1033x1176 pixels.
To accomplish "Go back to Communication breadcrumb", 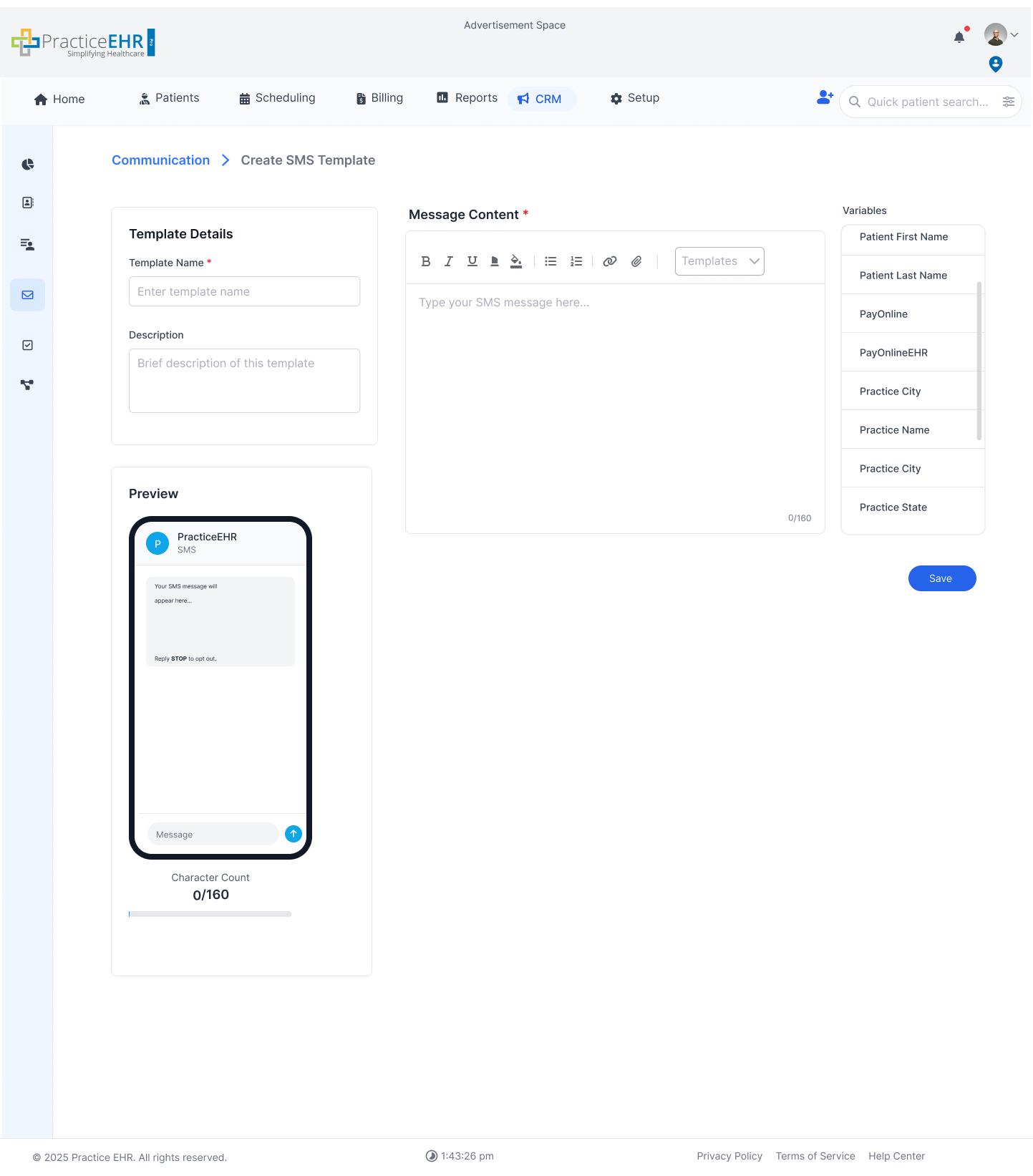I will tap(161, 160).
